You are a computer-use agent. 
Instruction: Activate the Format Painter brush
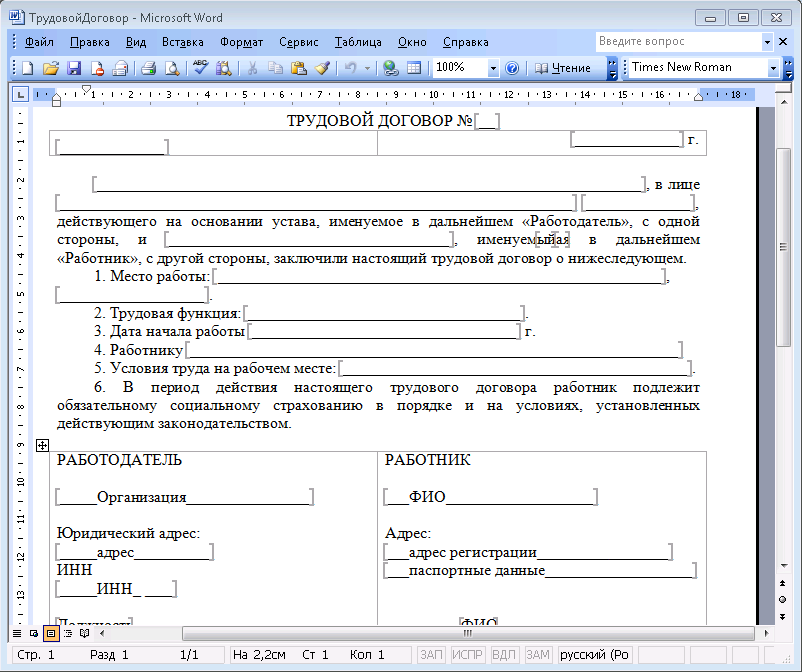pyautogui.click(x=321, y=68)
